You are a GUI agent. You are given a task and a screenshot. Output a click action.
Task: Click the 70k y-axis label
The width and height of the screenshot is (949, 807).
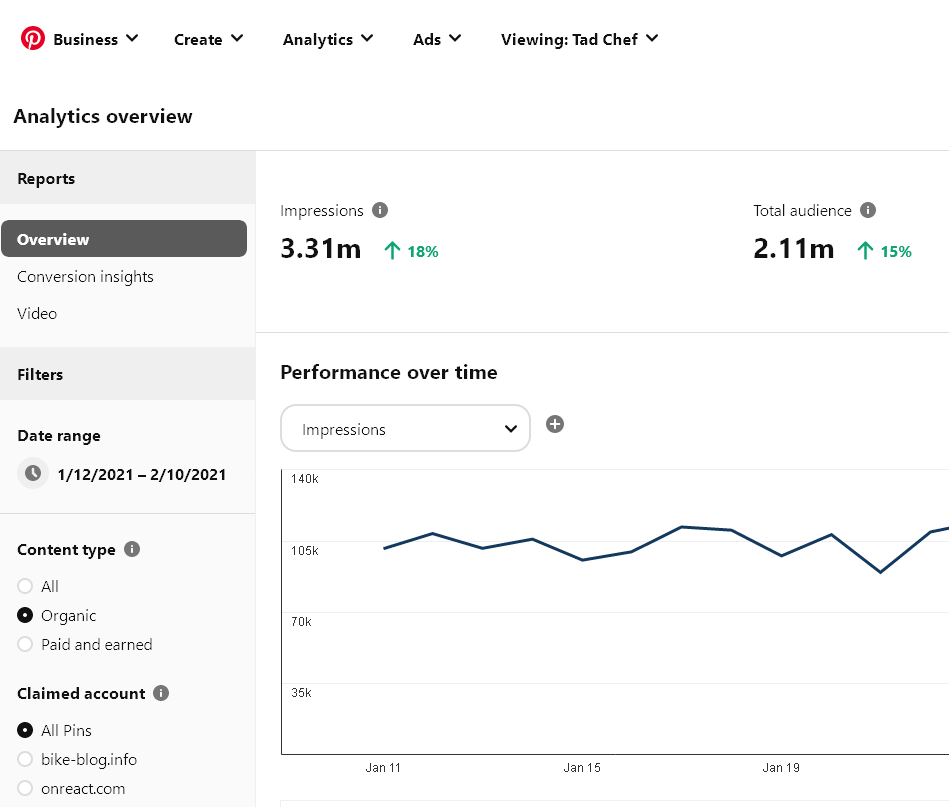click(301, 622)
